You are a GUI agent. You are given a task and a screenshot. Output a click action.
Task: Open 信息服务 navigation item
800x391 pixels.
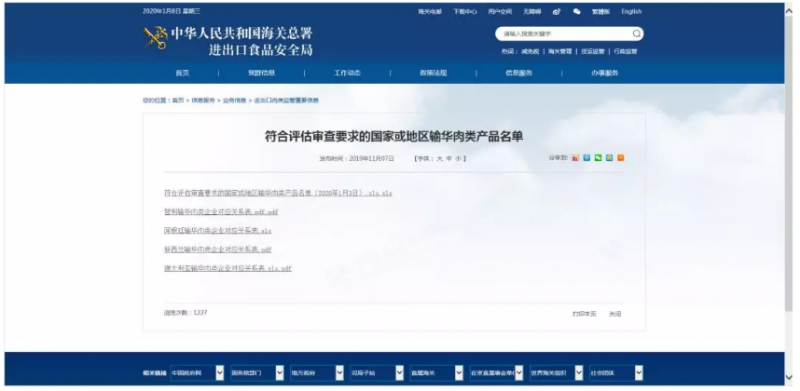519,73
